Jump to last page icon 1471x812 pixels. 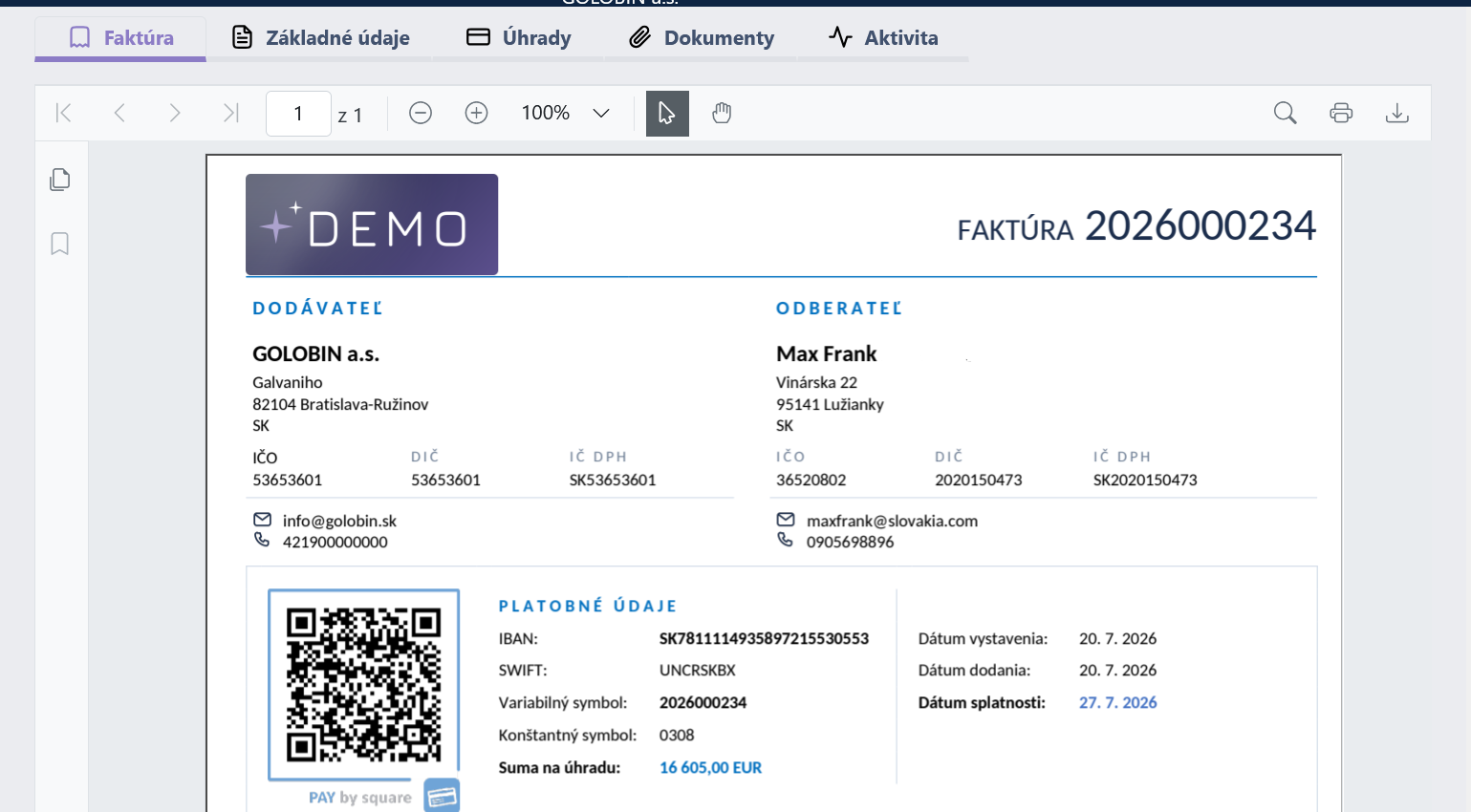230,113
